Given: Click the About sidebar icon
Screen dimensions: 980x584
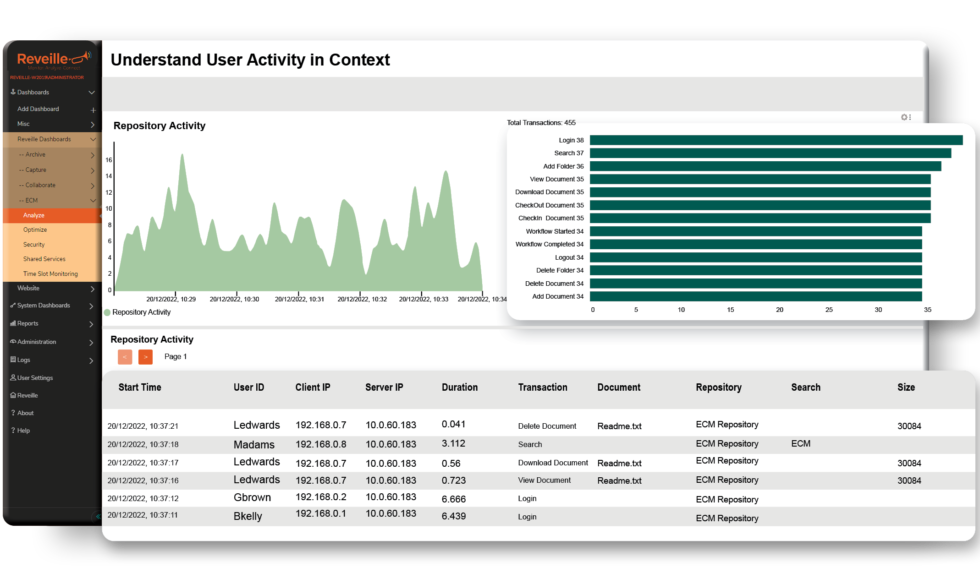Looking at the screenshot, I should (x=12, y=413).
